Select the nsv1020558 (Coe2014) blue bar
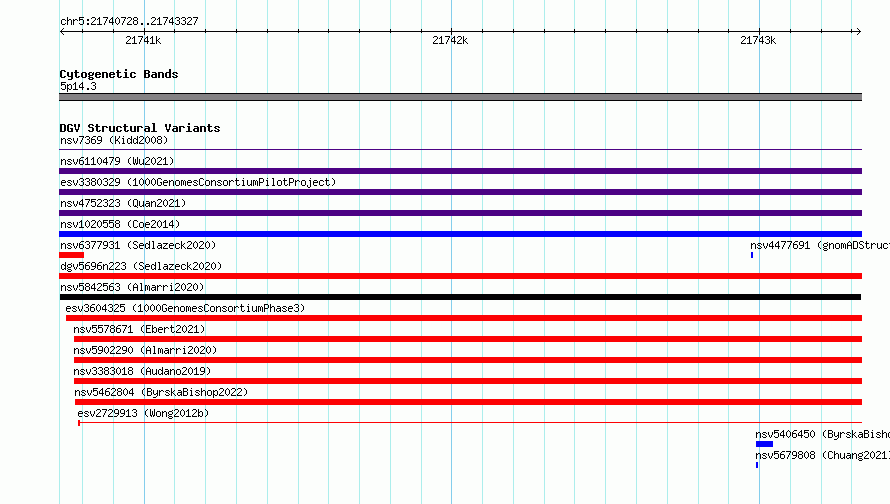Viewport: 890px width, 504px height. pyautogui.click(x=460, y=234)
